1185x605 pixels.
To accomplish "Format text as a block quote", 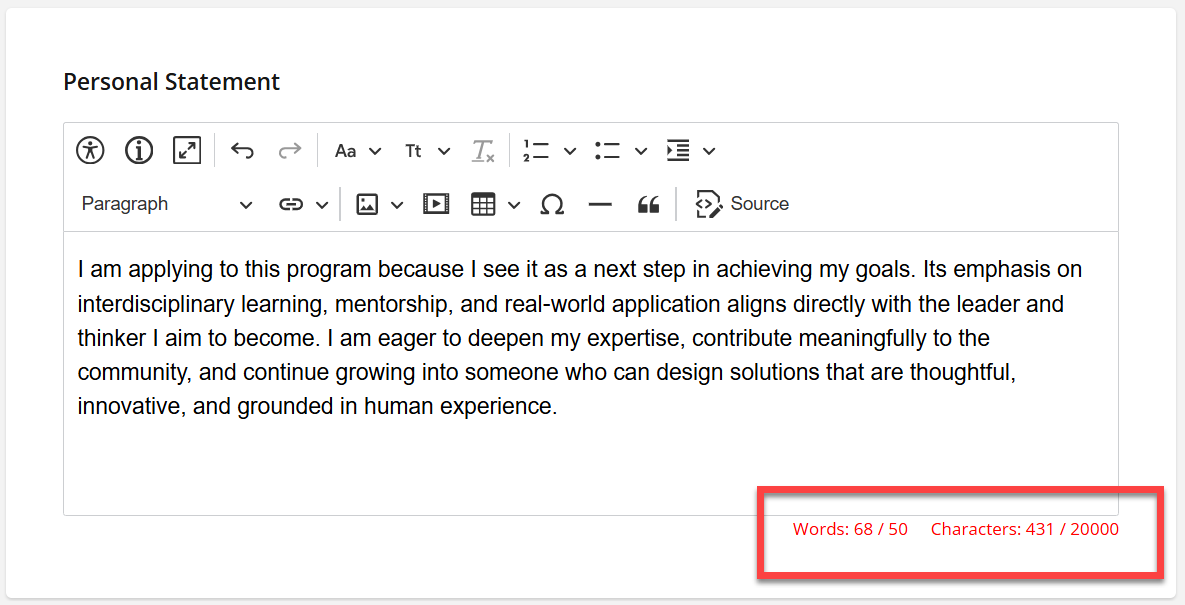I will point(648,203).
